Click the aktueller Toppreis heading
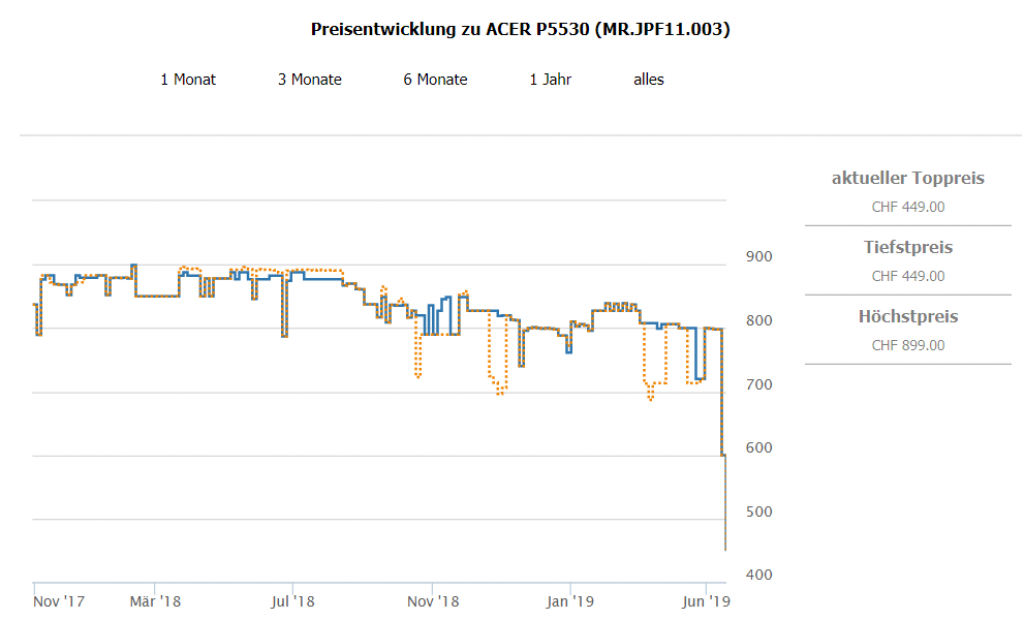 pyautogui.click(x=908, y=178)
